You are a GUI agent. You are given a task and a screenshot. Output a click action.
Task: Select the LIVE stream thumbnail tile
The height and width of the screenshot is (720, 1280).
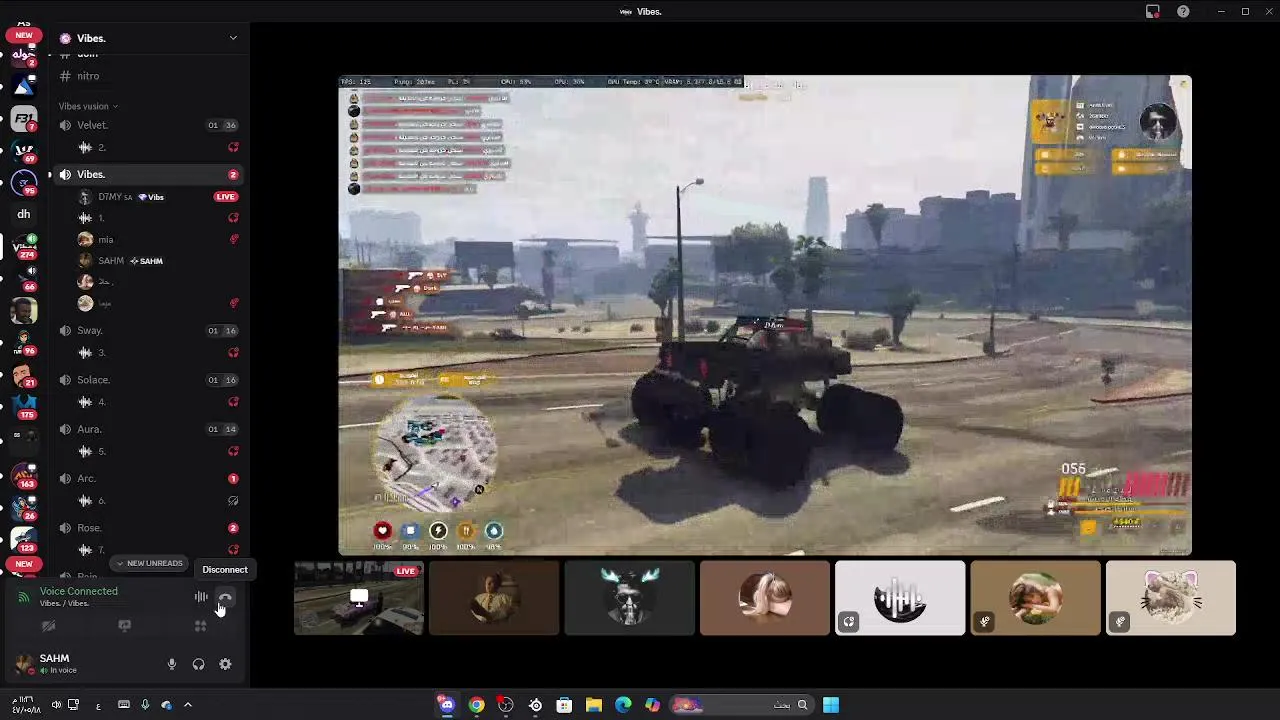pos(359,598)
